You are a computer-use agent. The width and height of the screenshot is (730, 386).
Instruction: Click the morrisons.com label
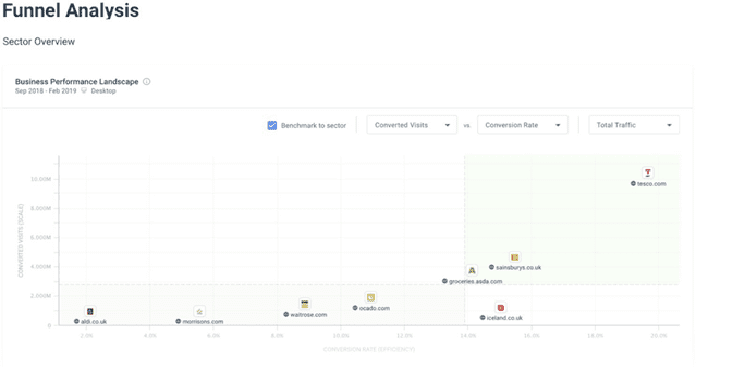[203, 321]
